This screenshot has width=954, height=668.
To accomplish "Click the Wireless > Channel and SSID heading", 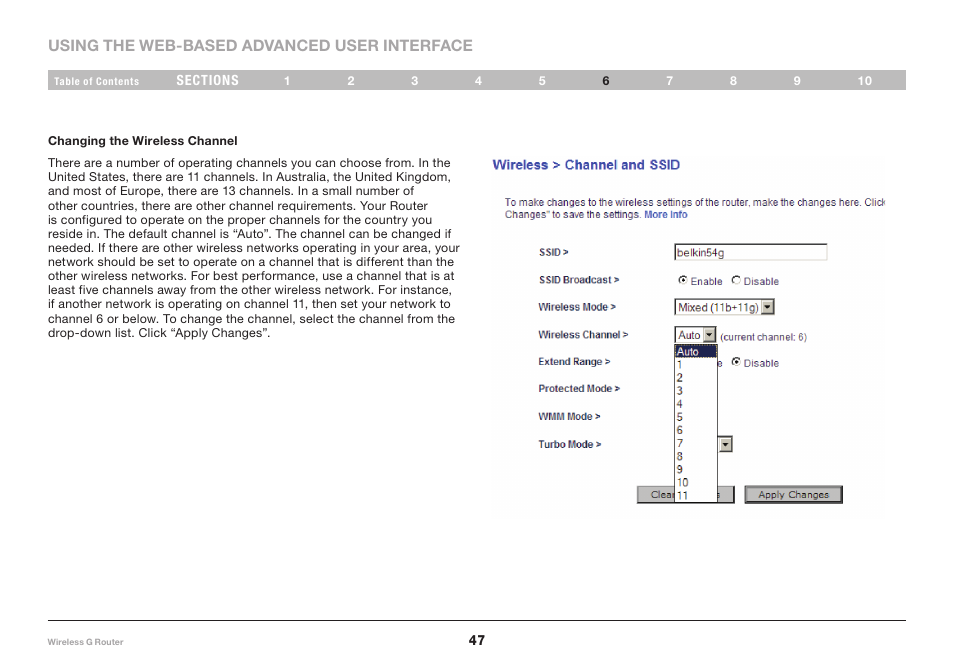I will 586,165.
